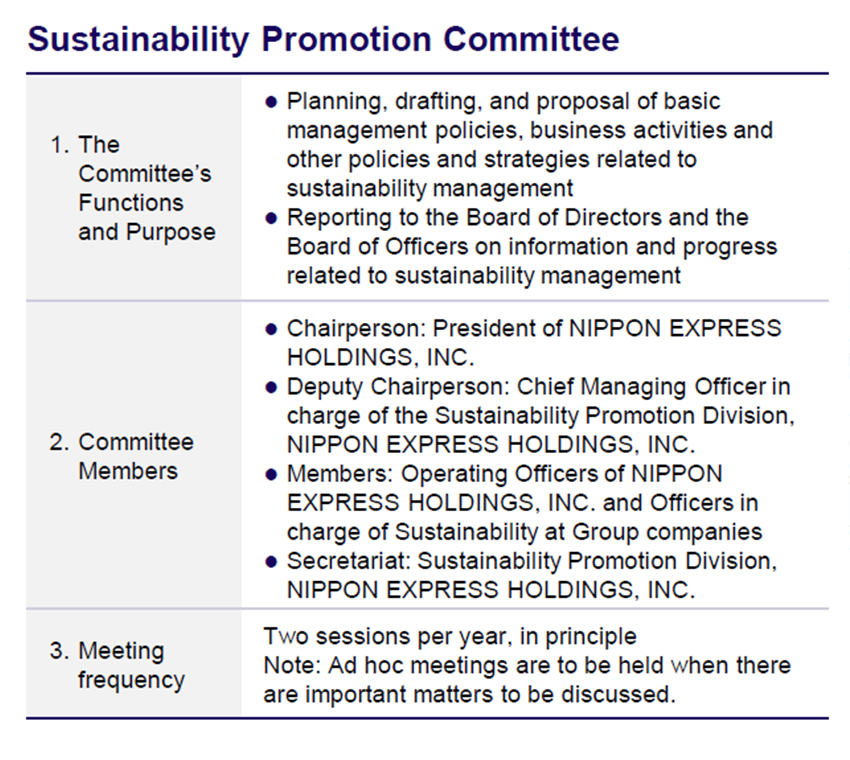Click 'Secretariat: Sustainability Promotion Division' text

click(x=532, y=561)
